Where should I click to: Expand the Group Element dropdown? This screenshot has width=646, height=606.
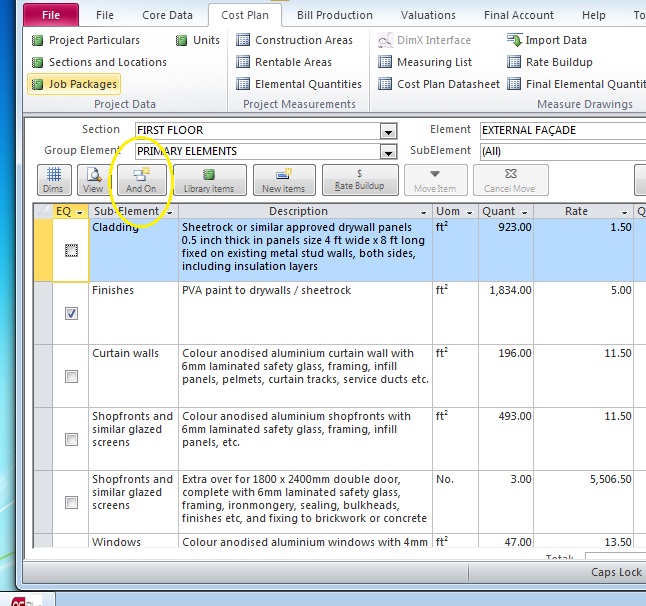click(388, 152)
